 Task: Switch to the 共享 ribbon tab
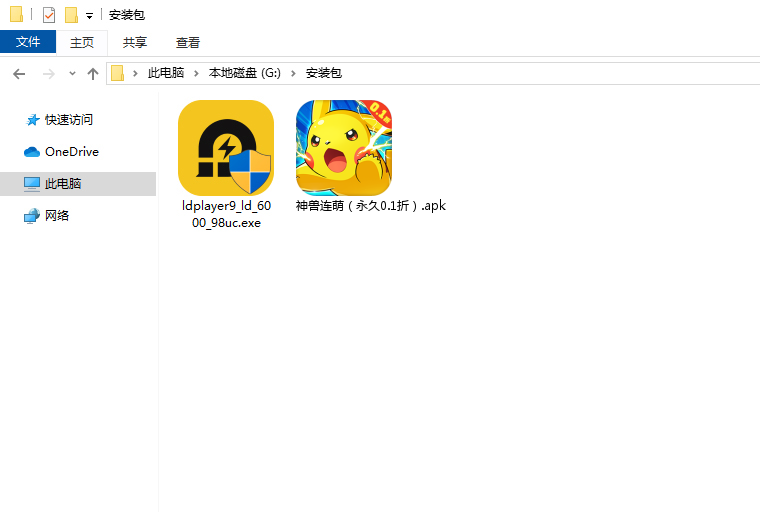(135, 42)
